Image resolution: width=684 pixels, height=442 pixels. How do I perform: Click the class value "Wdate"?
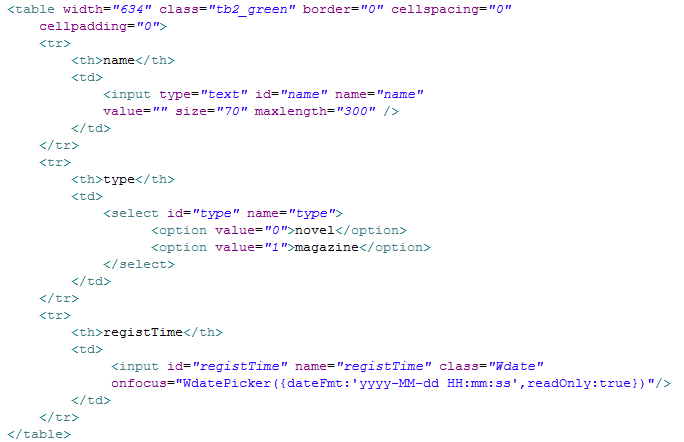[516, 367]
